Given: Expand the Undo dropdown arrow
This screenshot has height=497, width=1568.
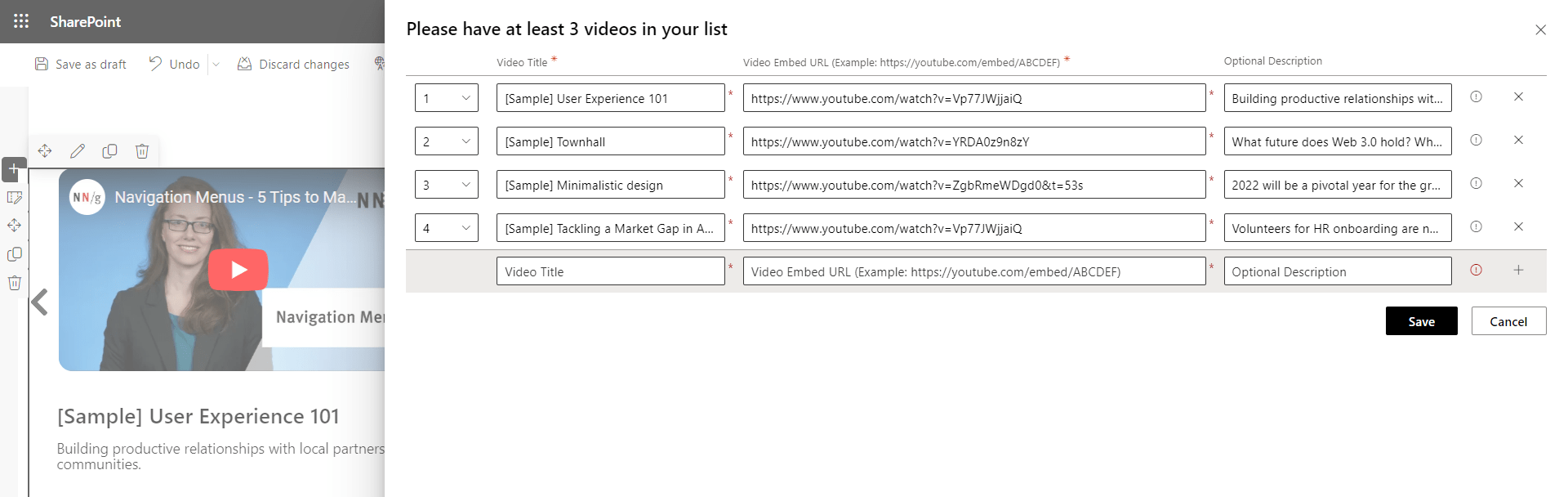Looking at the screenshot, I should point(216,64).
